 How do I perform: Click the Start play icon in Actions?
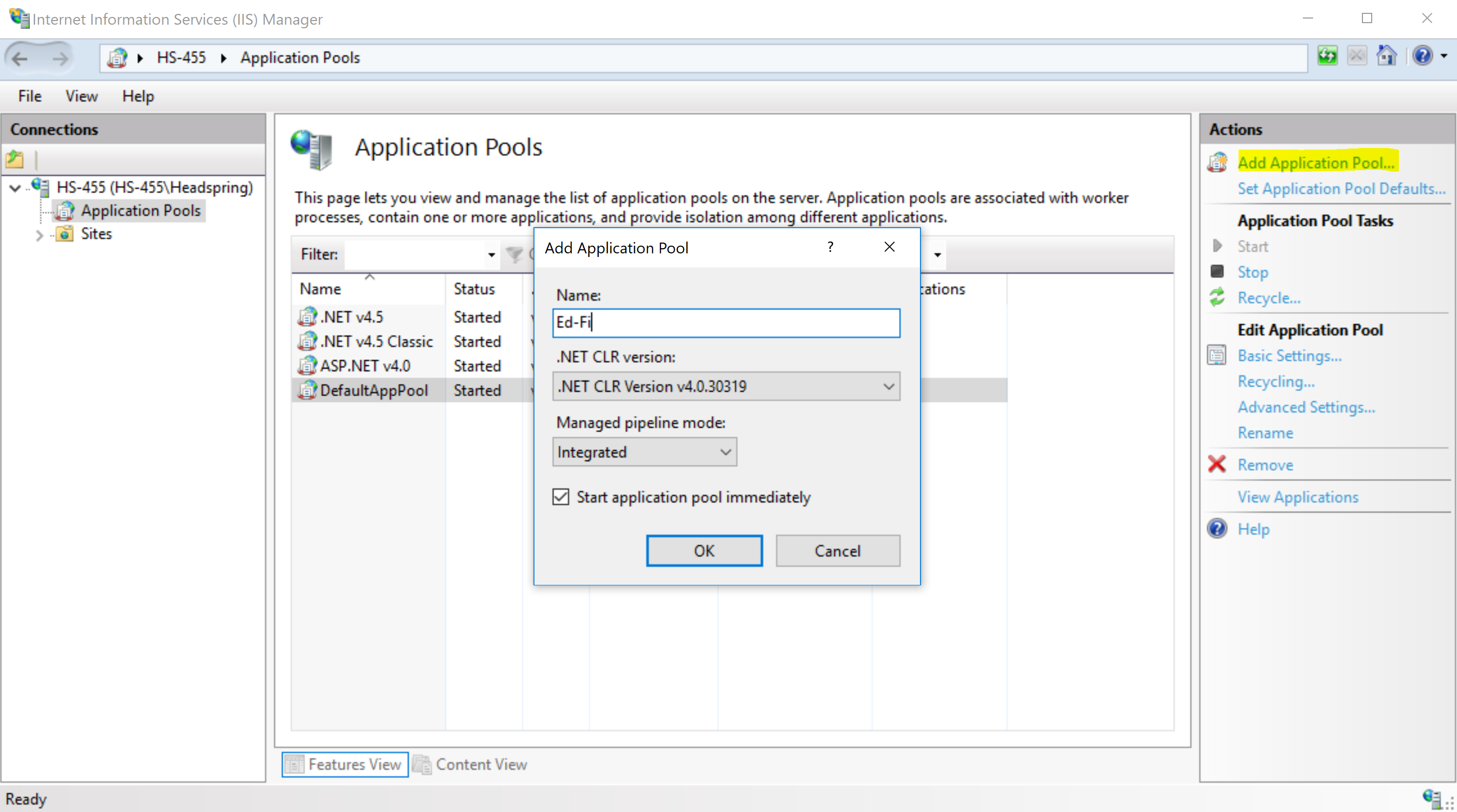coord(1217,246)
